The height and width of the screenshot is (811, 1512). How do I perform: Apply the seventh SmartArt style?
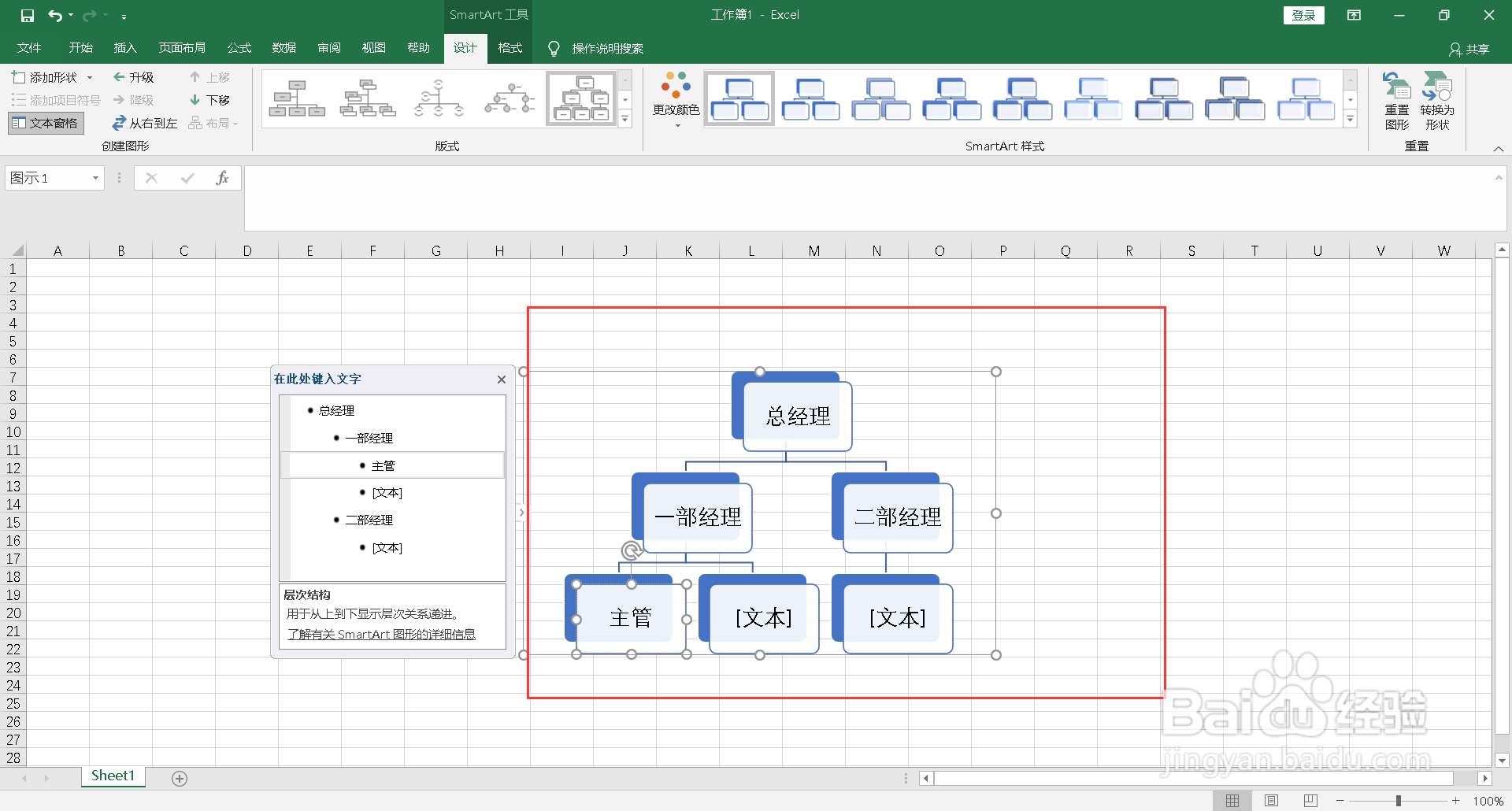[x=1165, y=98]
